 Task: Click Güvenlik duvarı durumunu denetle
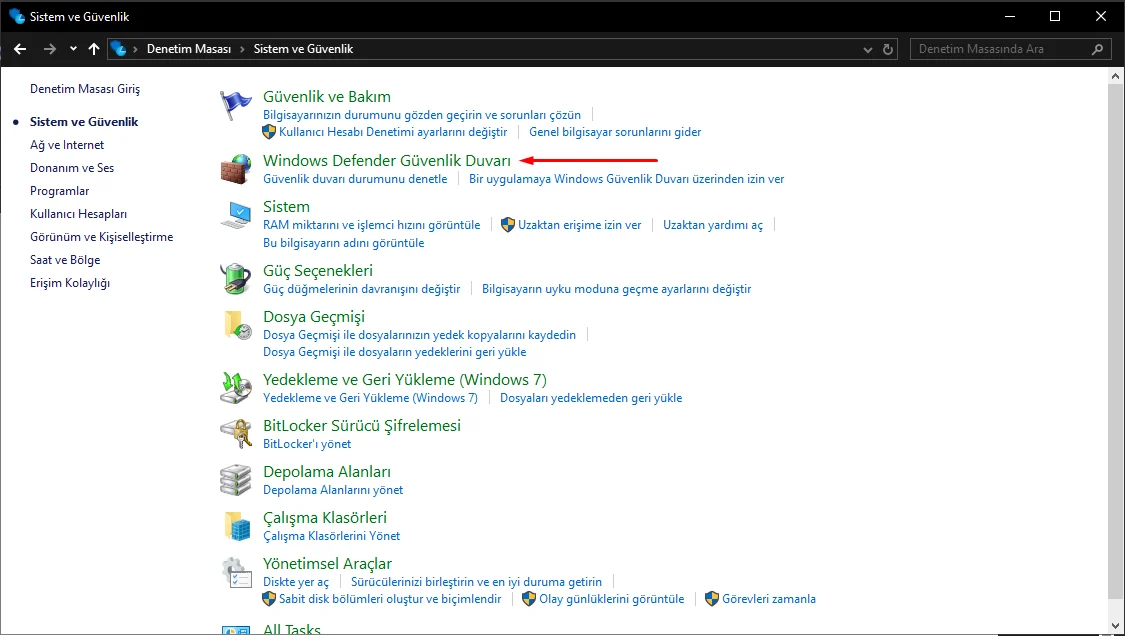[x=355, y=179]
